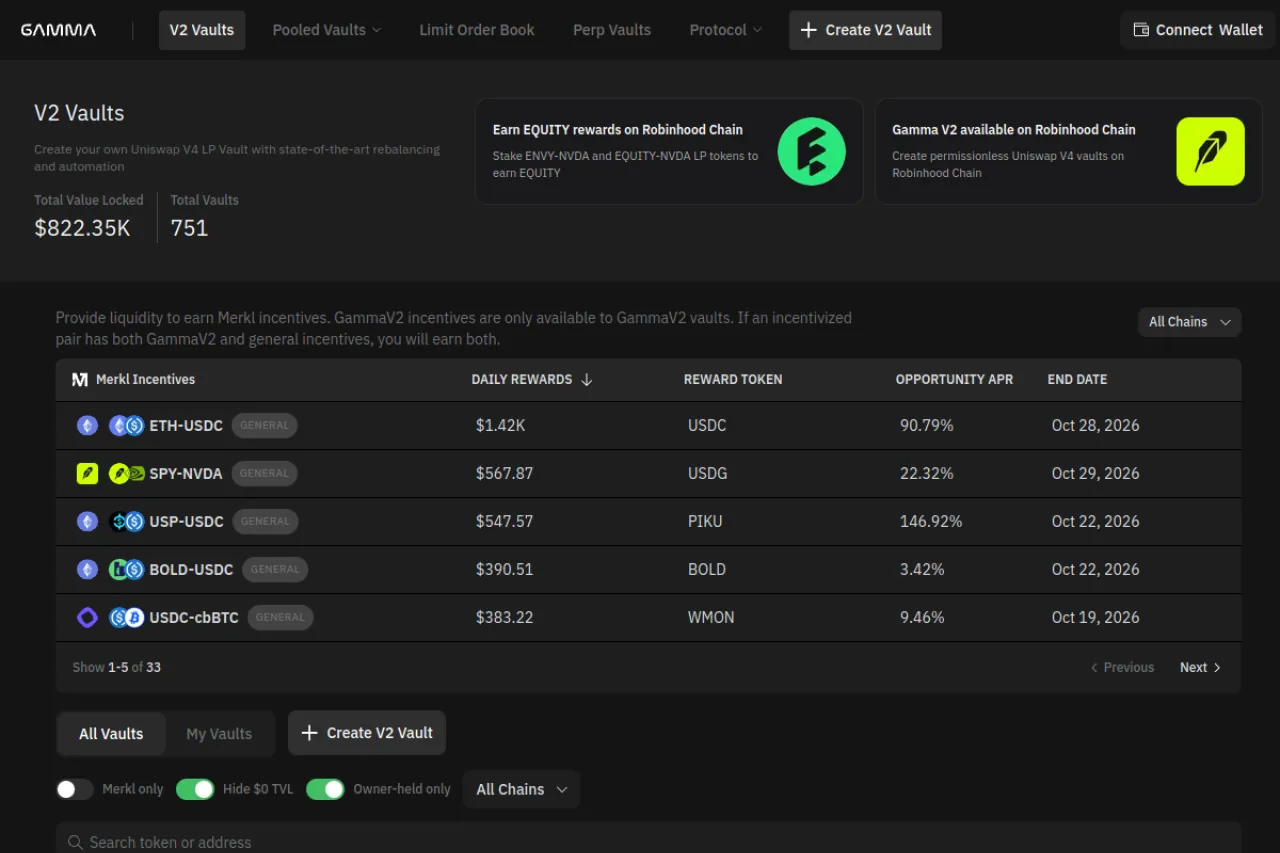Open the All Chains filter above the Merkl table
The image size is (1280, 853).
tap(1190, 322)
